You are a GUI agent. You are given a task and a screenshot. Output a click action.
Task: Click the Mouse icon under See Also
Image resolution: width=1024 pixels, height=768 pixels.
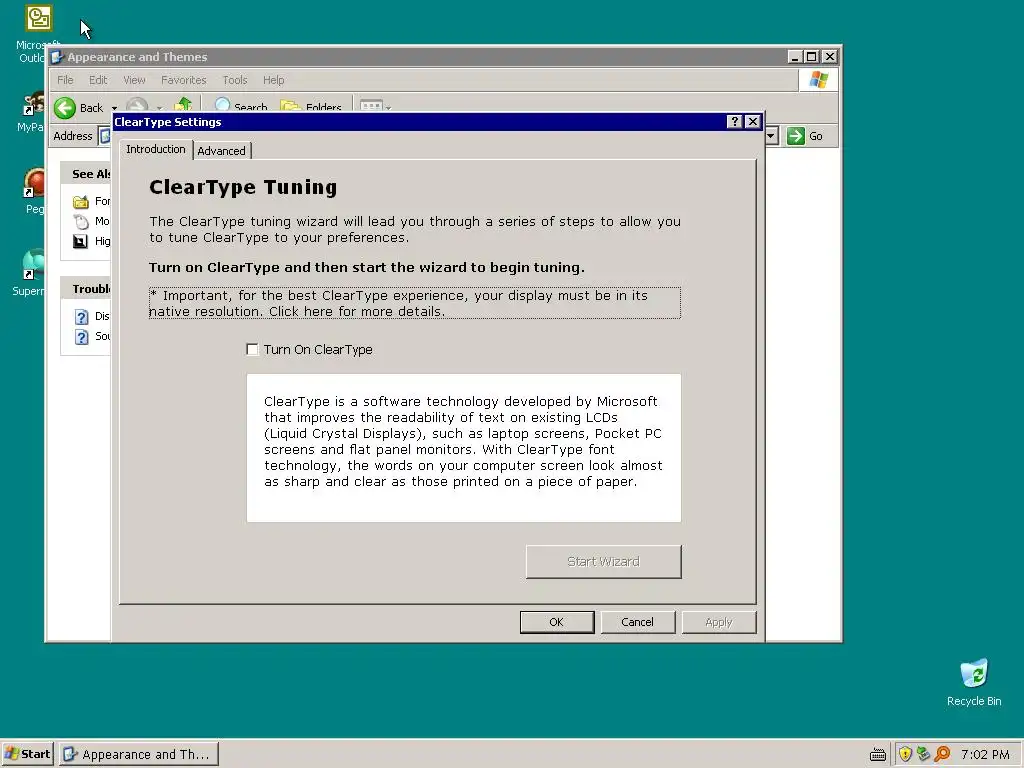[81, 221]
